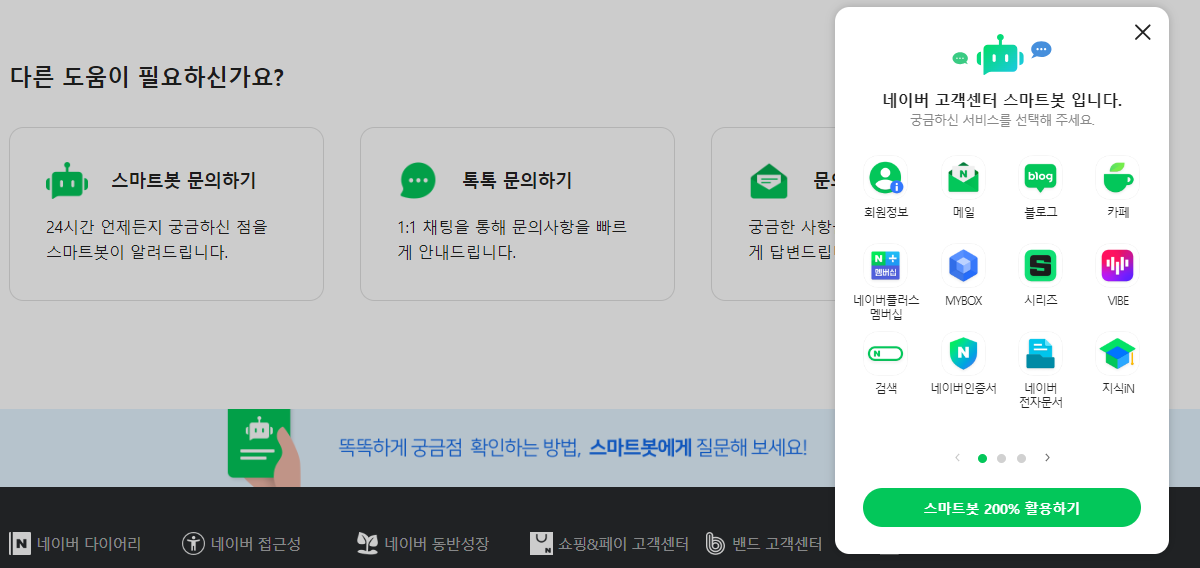Click the 궁금하신 서비스를 선택해 주세요. text
1200x568 pixels.
1002,120
